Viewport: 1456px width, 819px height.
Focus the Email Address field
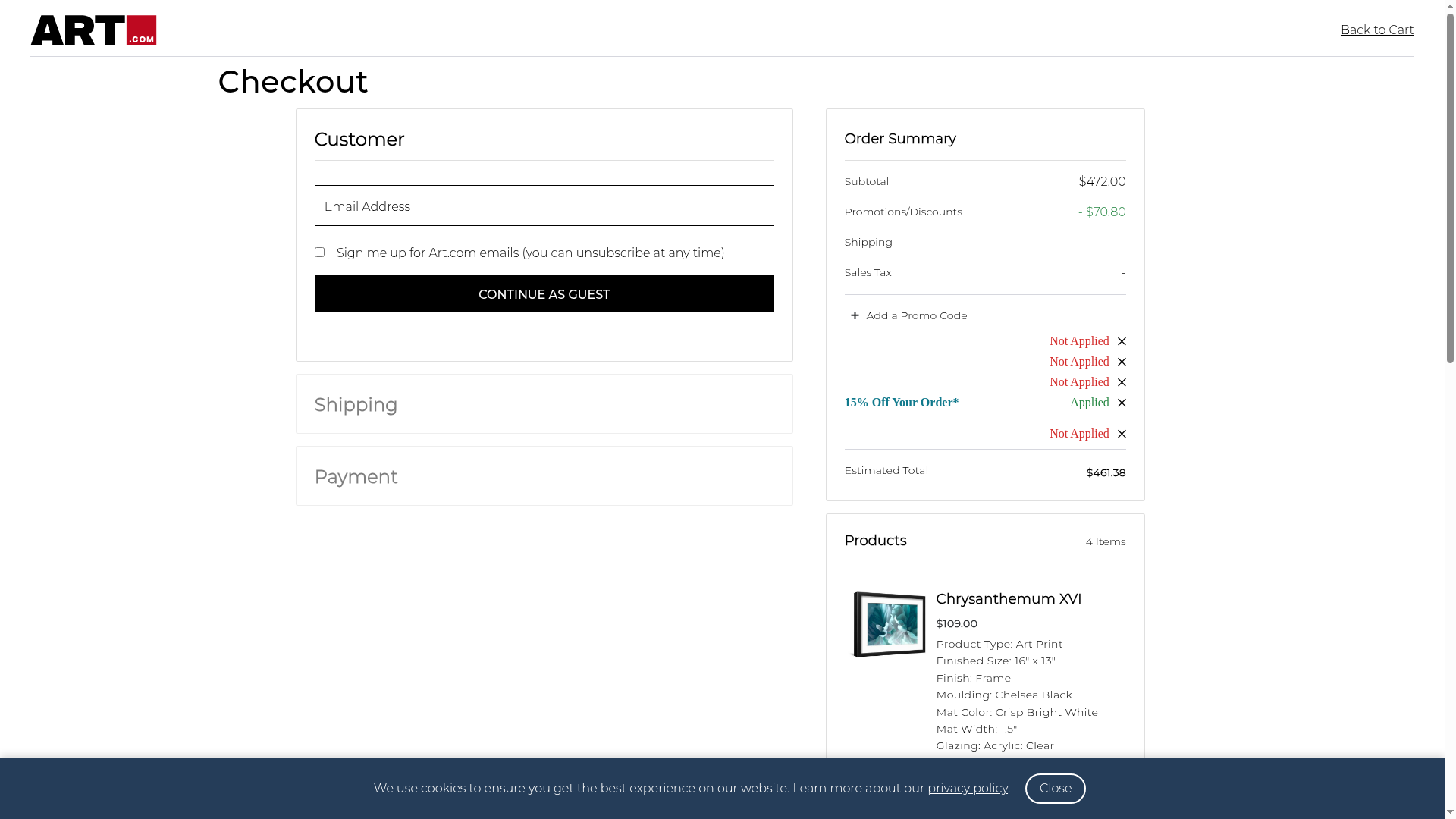(x=544, y=206)
